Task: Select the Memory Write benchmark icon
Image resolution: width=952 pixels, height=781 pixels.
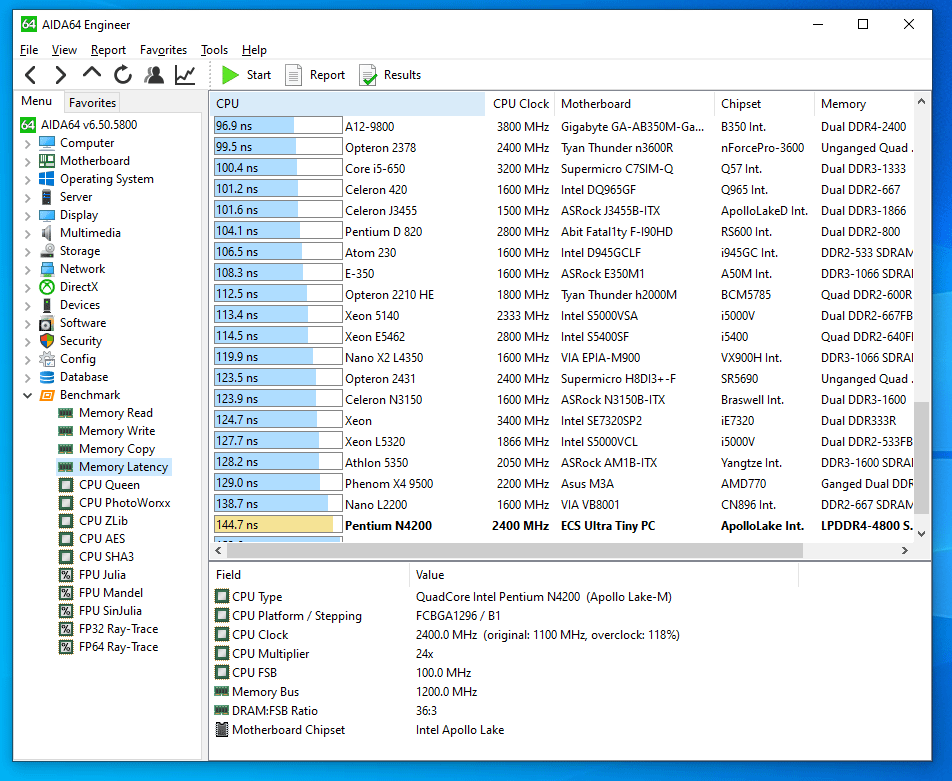Action: (x=66, y=431)
